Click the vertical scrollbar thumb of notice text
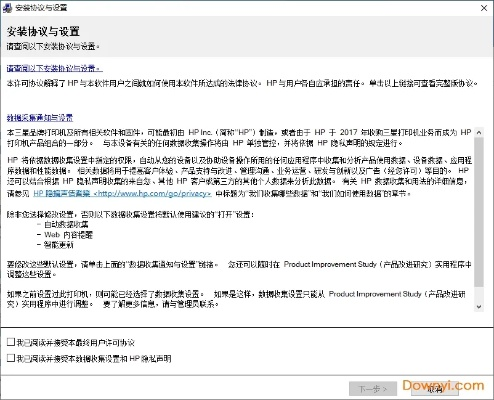Viewport: 494px width, 400px height. coord(479,212)
